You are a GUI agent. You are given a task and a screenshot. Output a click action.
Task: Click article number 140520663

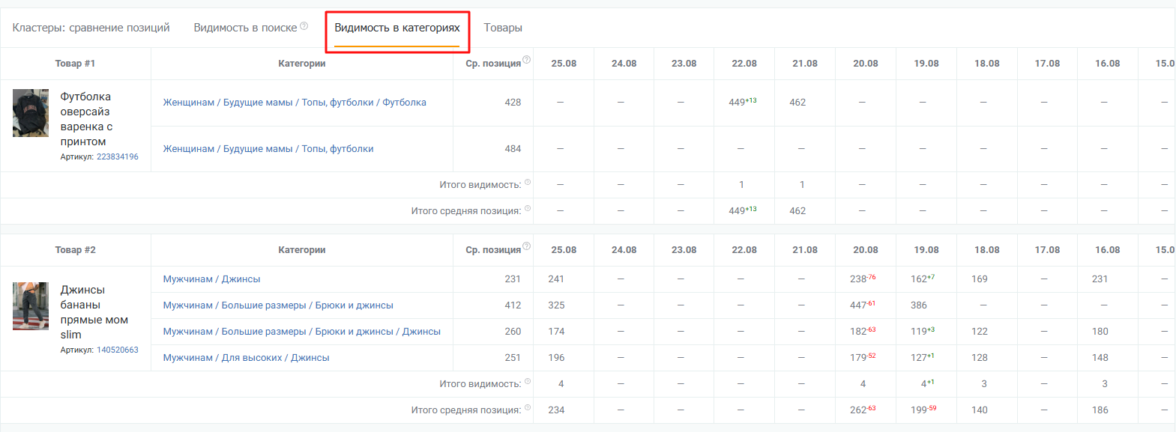tap(117, 350)
